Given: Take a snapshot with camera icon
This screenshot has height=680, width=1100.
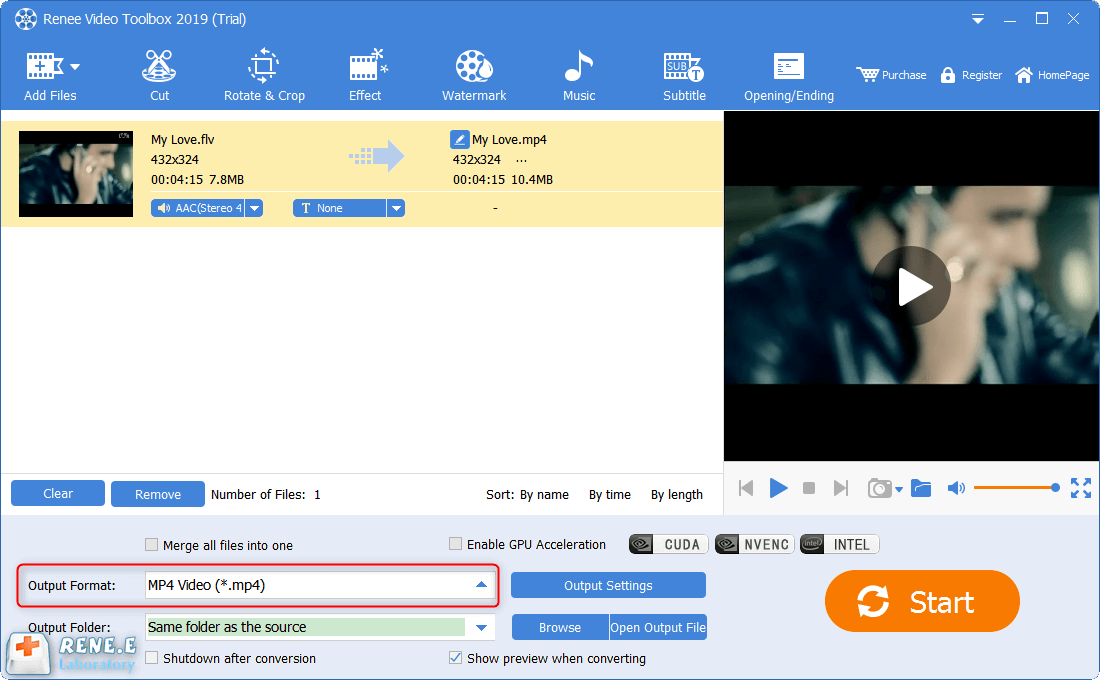Looking at the screenshot, I should pyautogui.click(x=879, y=488).
